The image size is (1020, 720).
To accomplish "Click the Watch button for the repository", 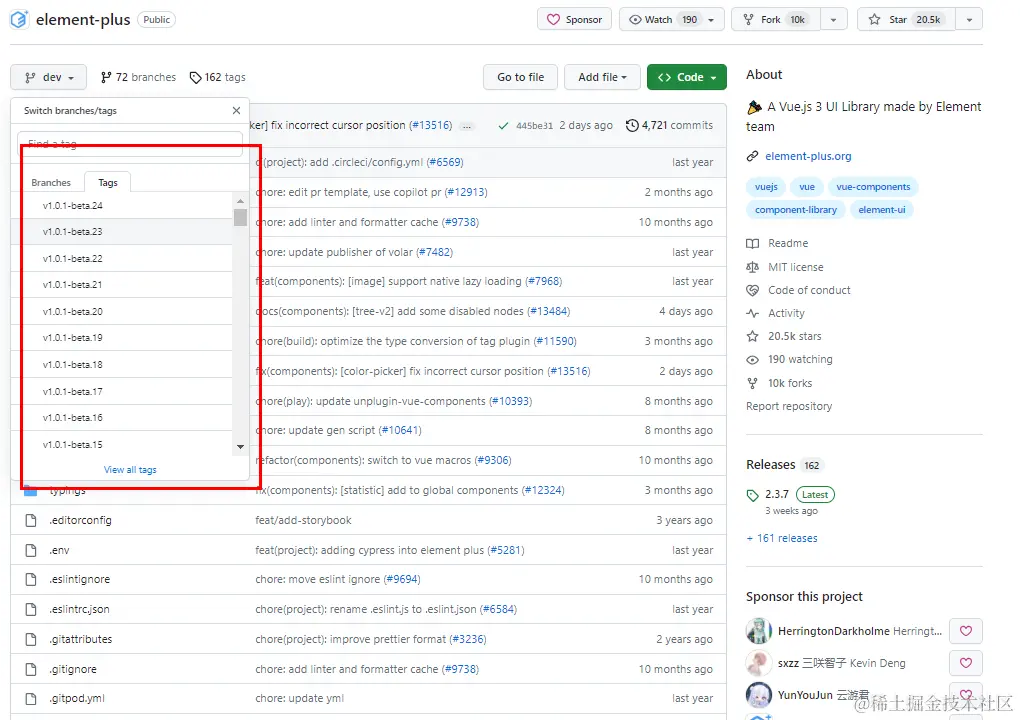I will pyautogui.click(x=662, y=20).
